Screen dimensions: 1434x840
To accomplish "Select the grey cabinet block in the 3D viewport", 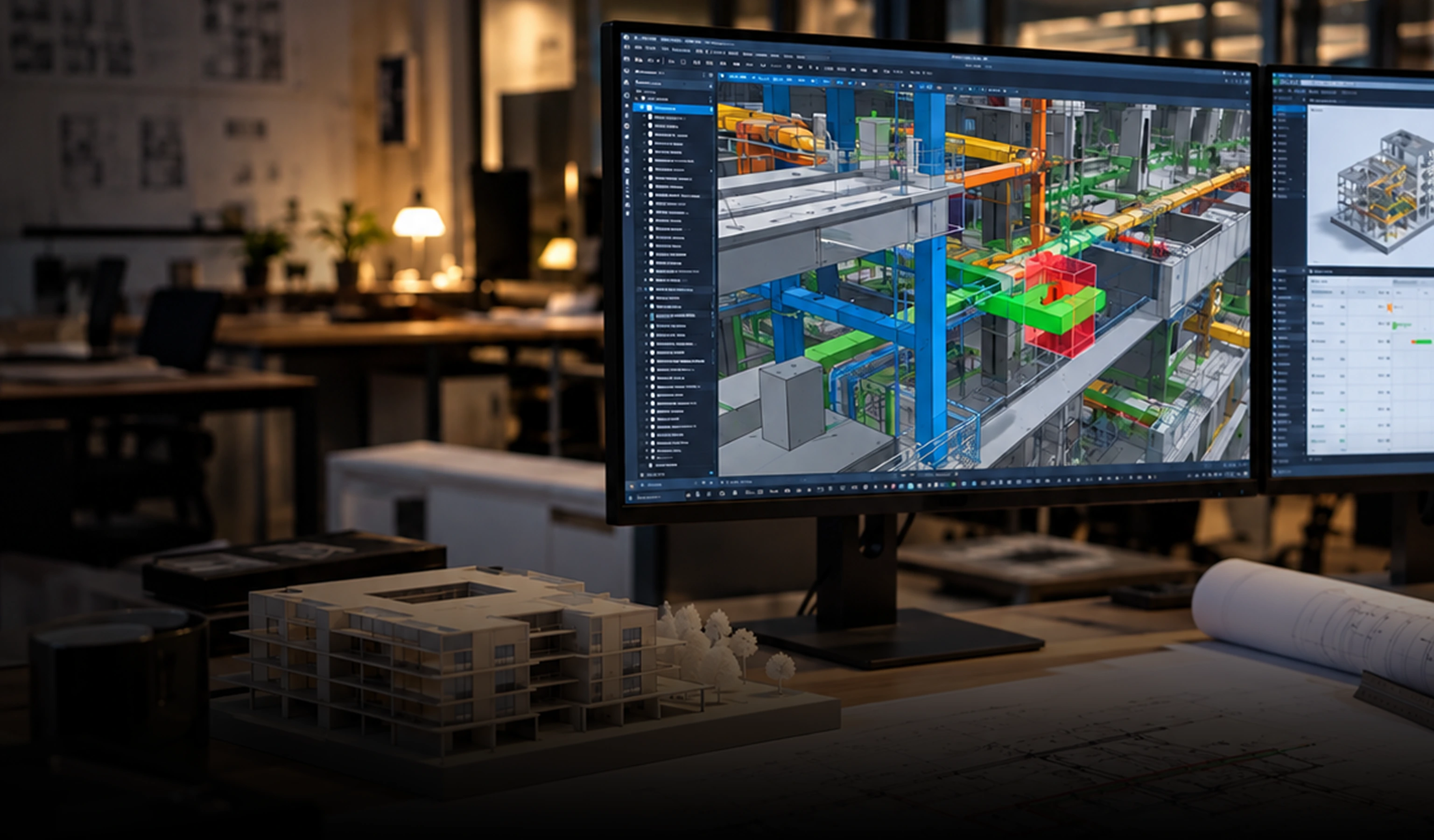I will (x=792, y=403).
